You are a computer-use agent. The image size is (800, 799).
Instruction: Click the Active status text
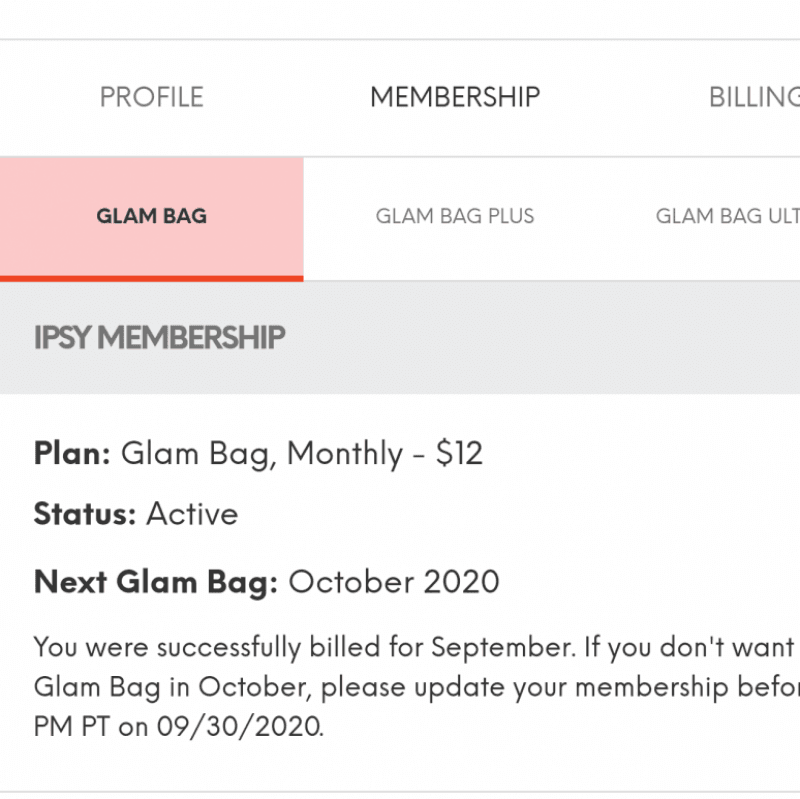click(191, 514)
